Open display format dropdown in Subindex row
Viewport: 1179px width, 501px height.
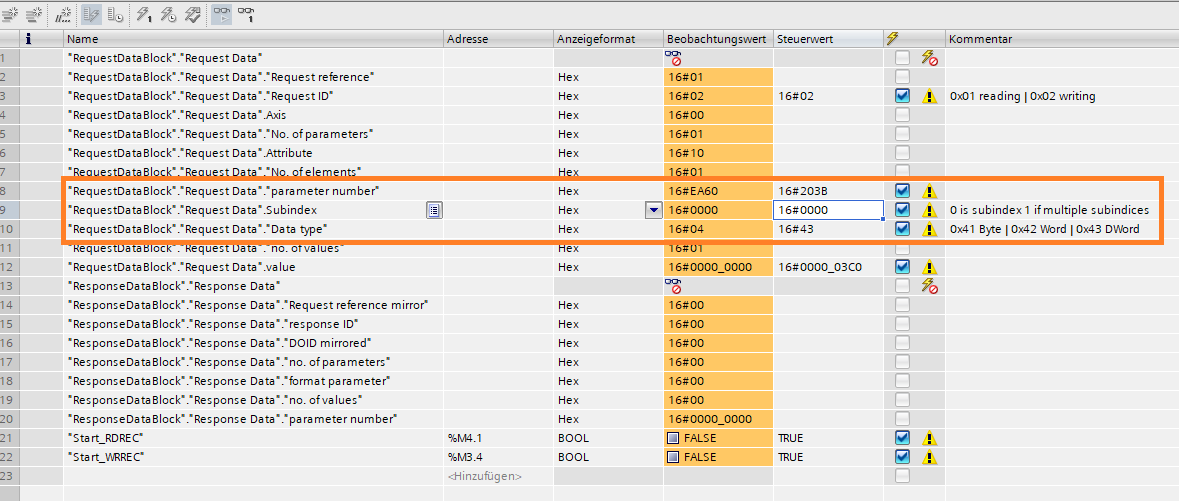click(x=653, y=210)
